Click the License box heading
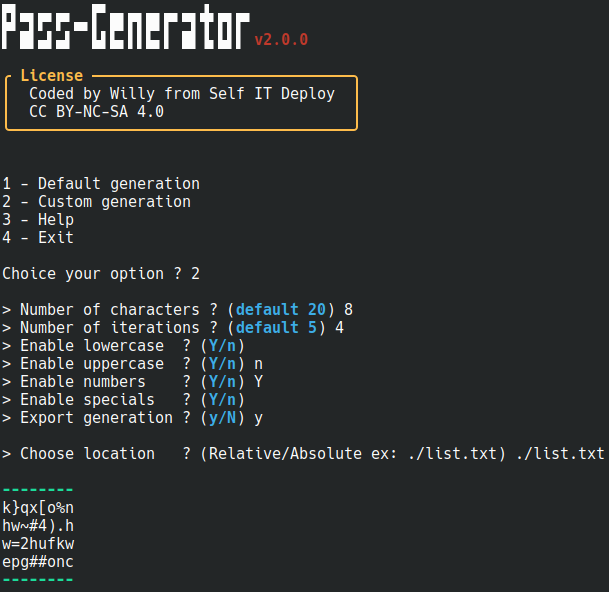Image resolution: width=609 pixels, height=592 pixels. click(51, 76)
